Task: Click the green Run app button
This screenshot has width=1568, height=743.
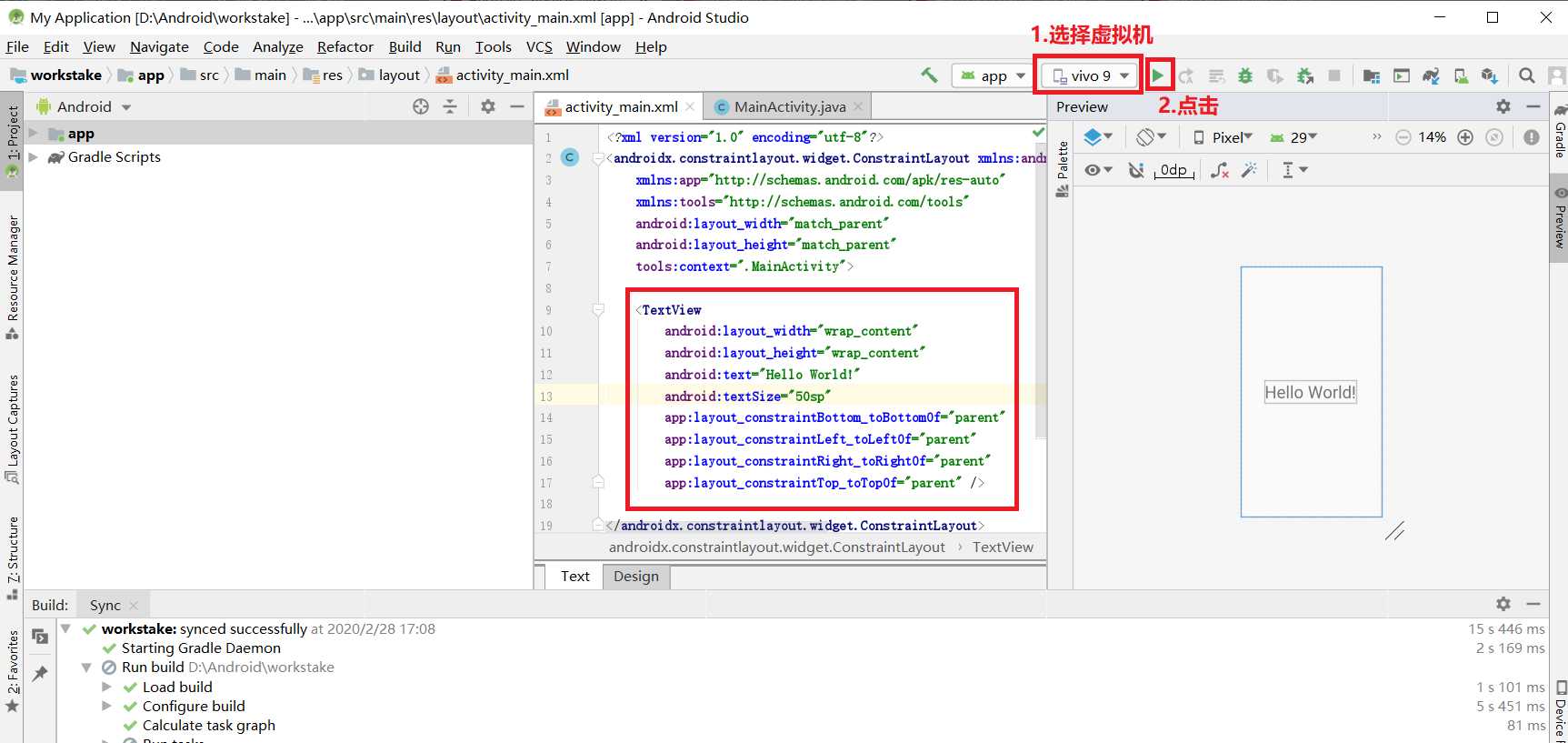Action: (x=1157, y=75)
